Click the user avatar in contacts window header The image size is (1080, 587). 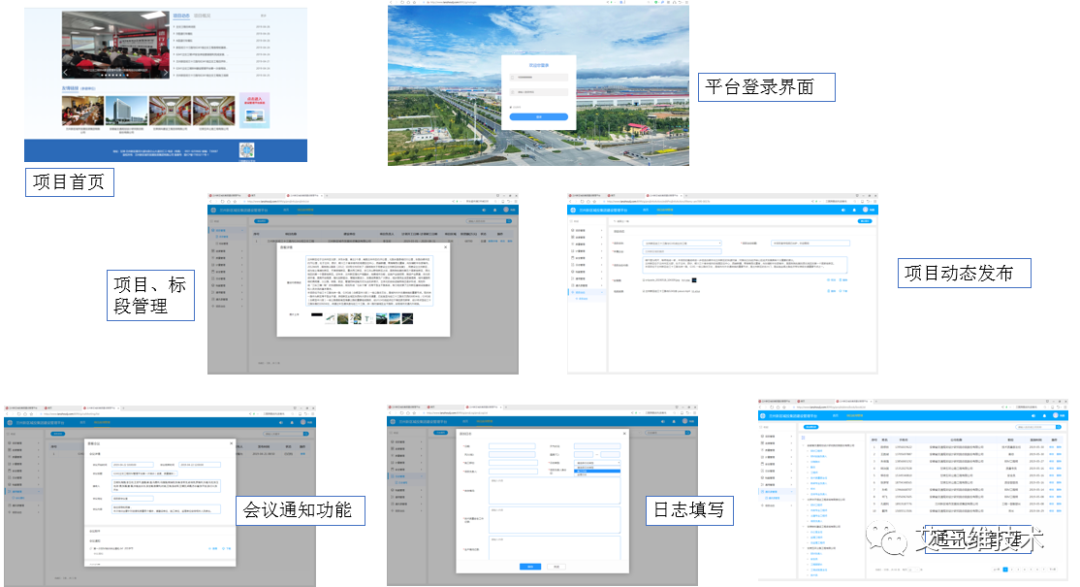[1056, 415]
